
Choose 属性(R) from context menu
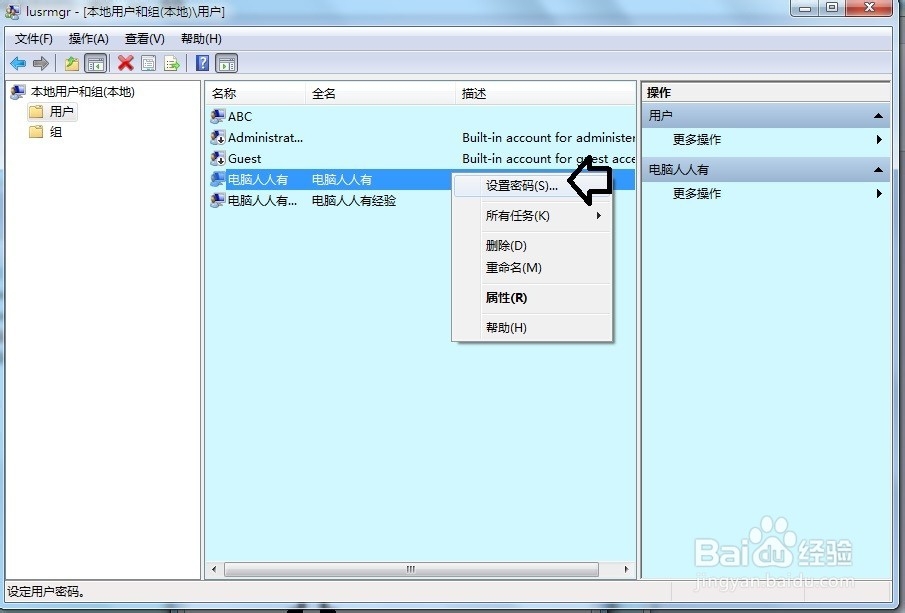pos(532,298)
